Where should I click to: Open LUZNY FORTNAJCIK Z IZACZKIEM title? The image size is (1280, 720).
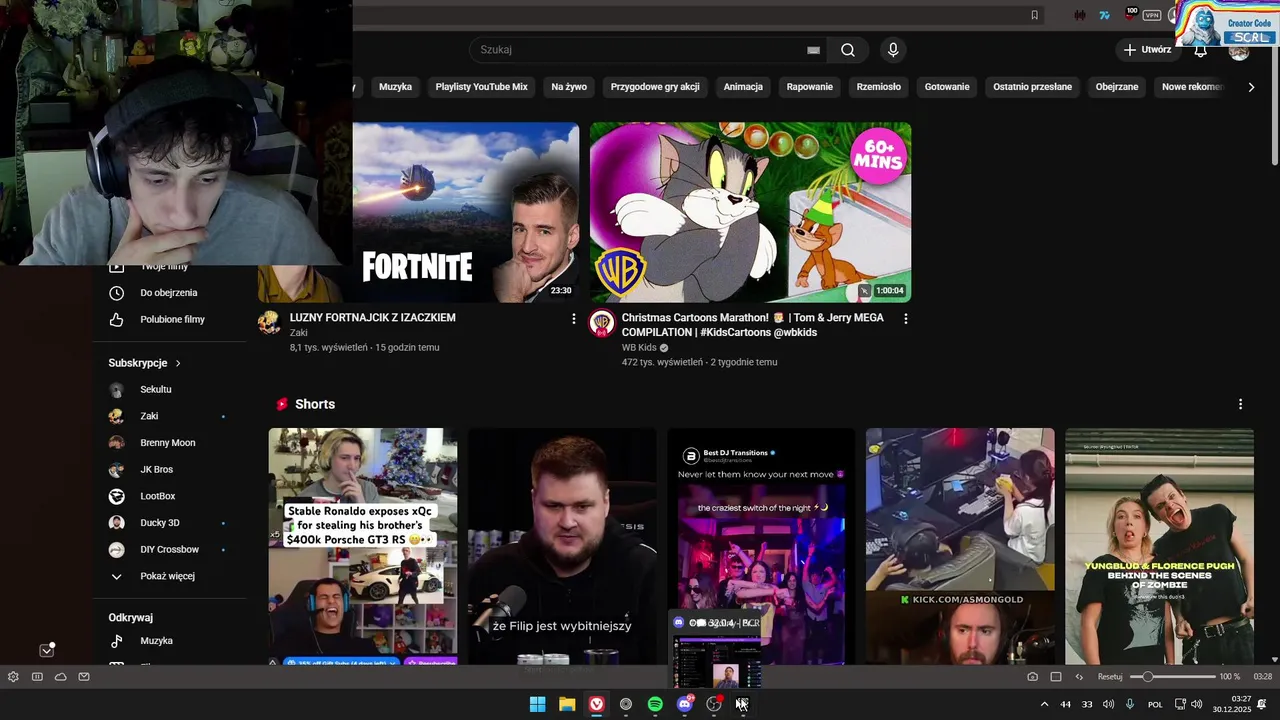pyautogui.click(x=373, y=318)
